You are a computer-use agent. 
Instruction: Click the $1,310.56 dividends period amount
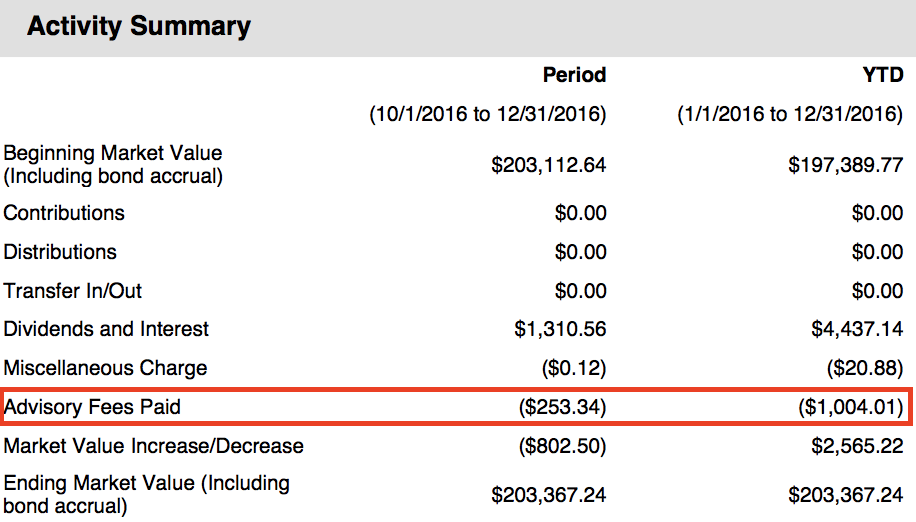point(560,329)
